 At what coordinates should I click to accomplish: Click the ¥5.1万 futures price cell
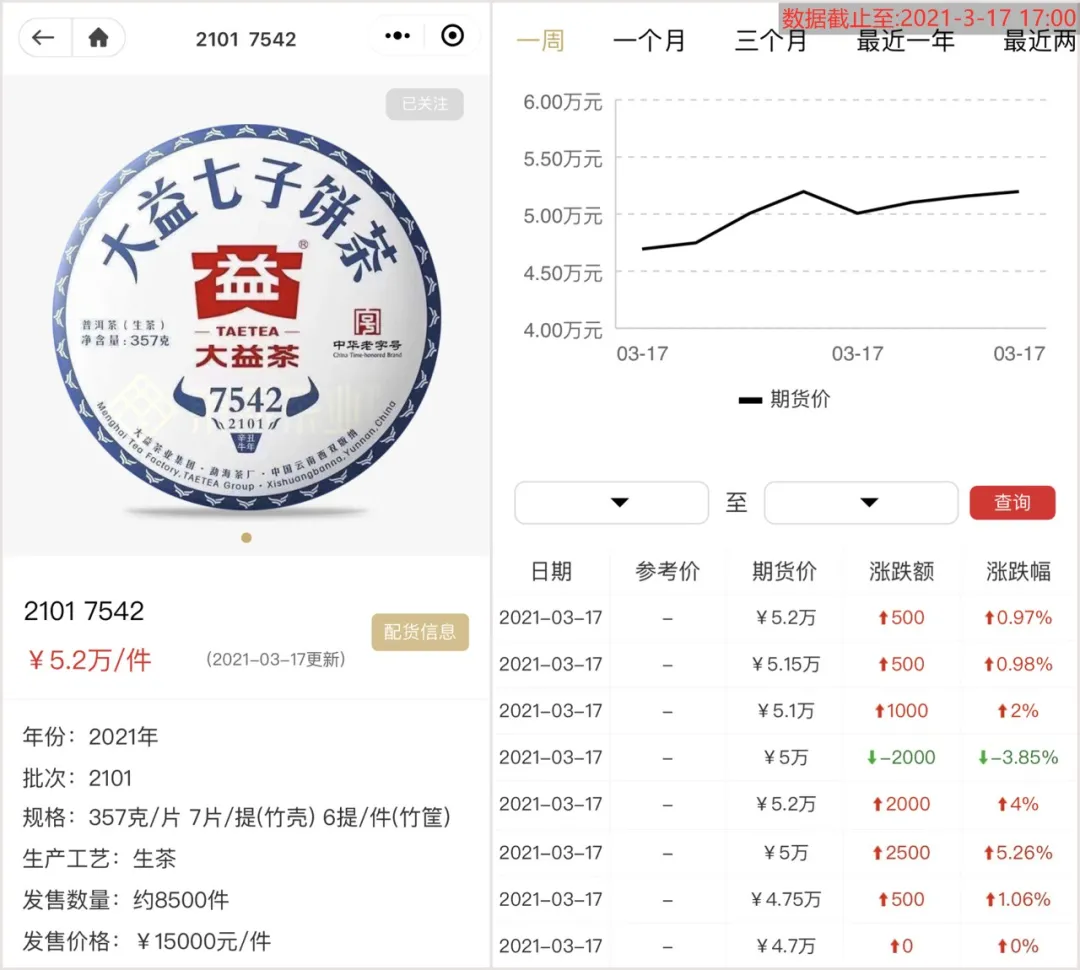click(786, 710)
